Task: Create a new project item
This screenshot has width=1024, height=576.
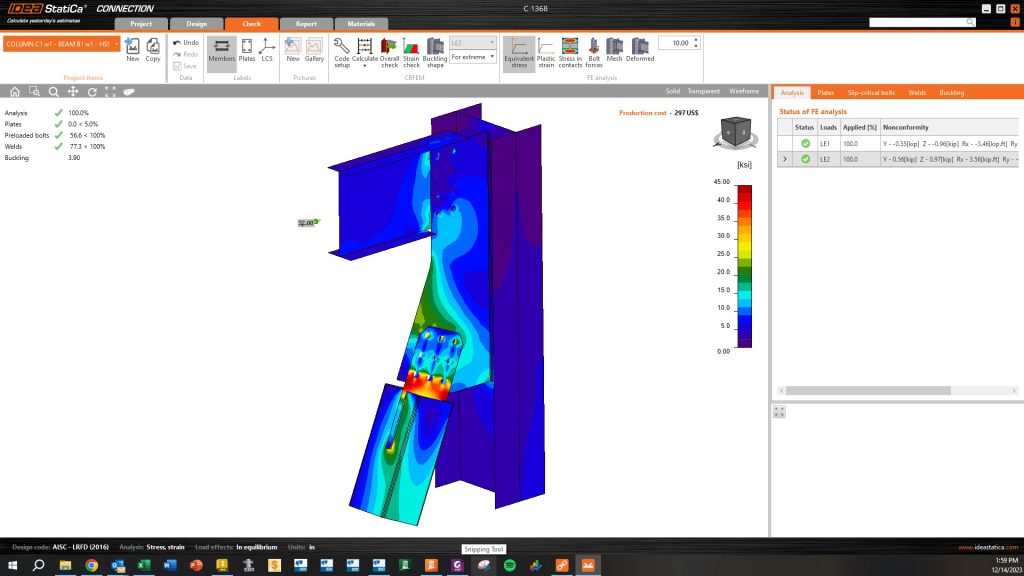Action: coord(133,50)
